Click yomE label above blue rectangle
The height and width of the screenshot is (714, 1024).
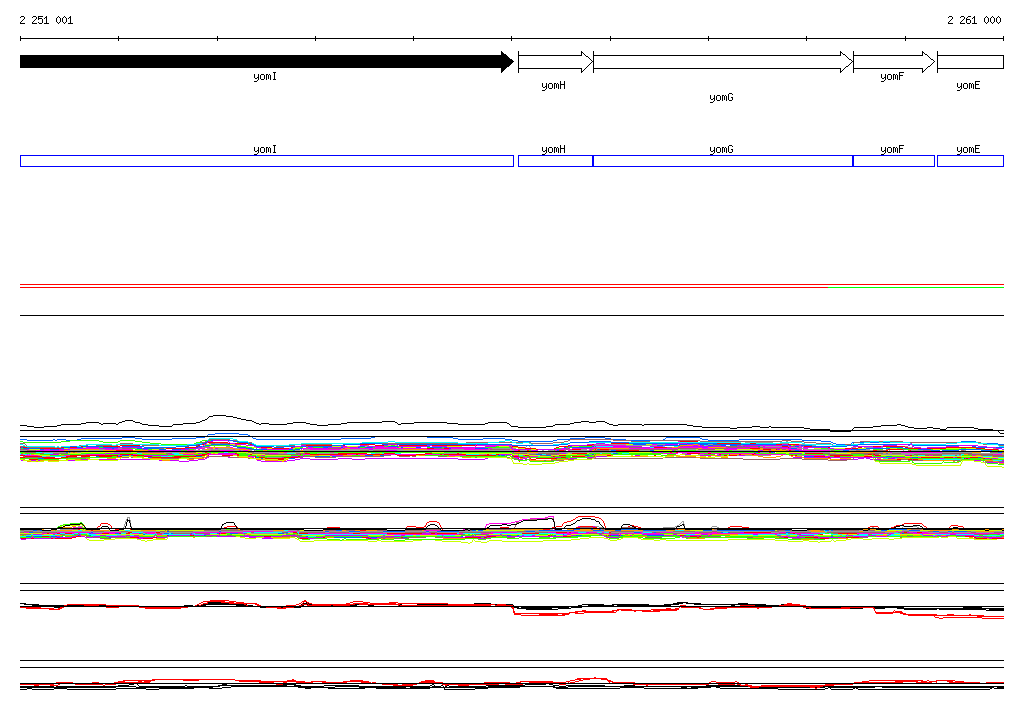pos(968,150)
